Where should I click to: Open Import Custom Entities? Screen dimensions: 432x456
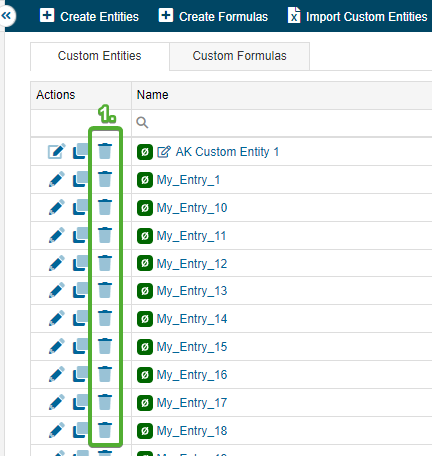coord(357,16)
